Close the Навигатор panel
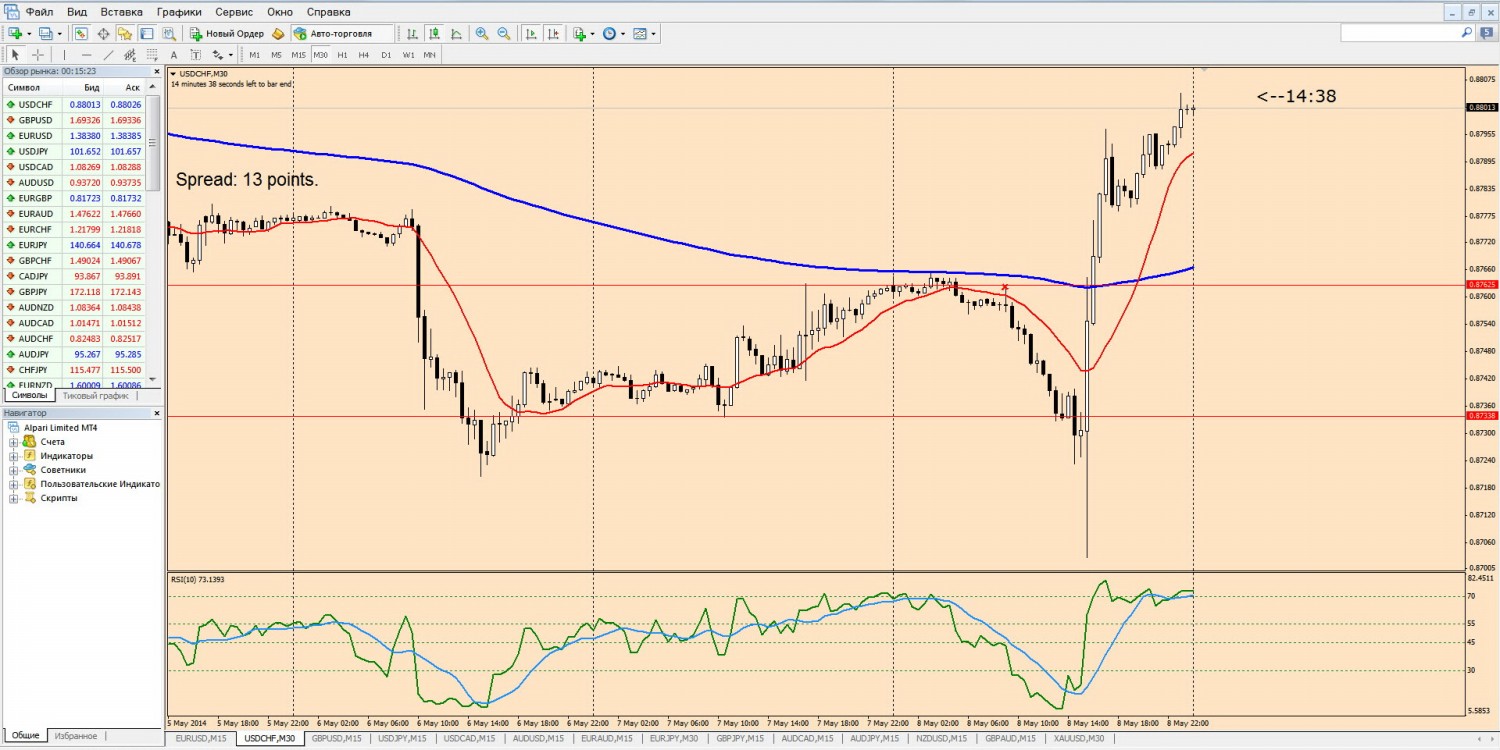 click(x=156, y=412)
